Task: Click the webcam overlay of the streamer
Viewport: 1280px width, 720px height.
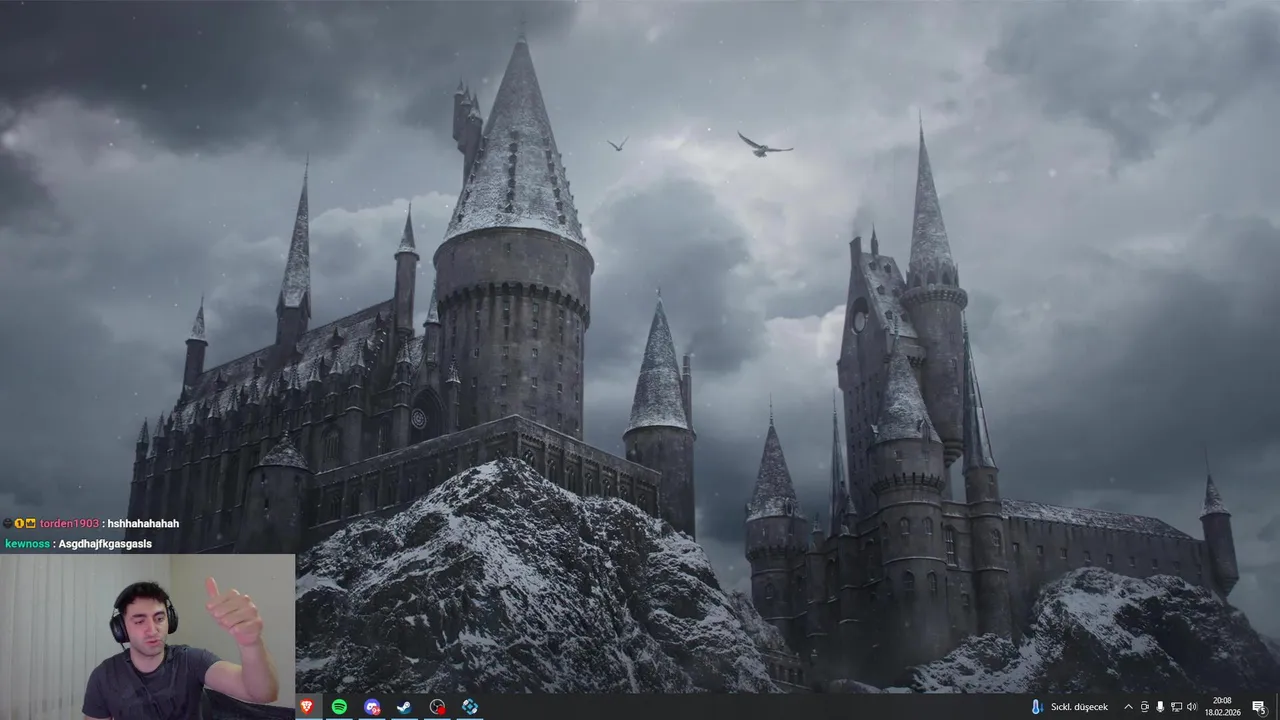Action: (x=148, y=637)
